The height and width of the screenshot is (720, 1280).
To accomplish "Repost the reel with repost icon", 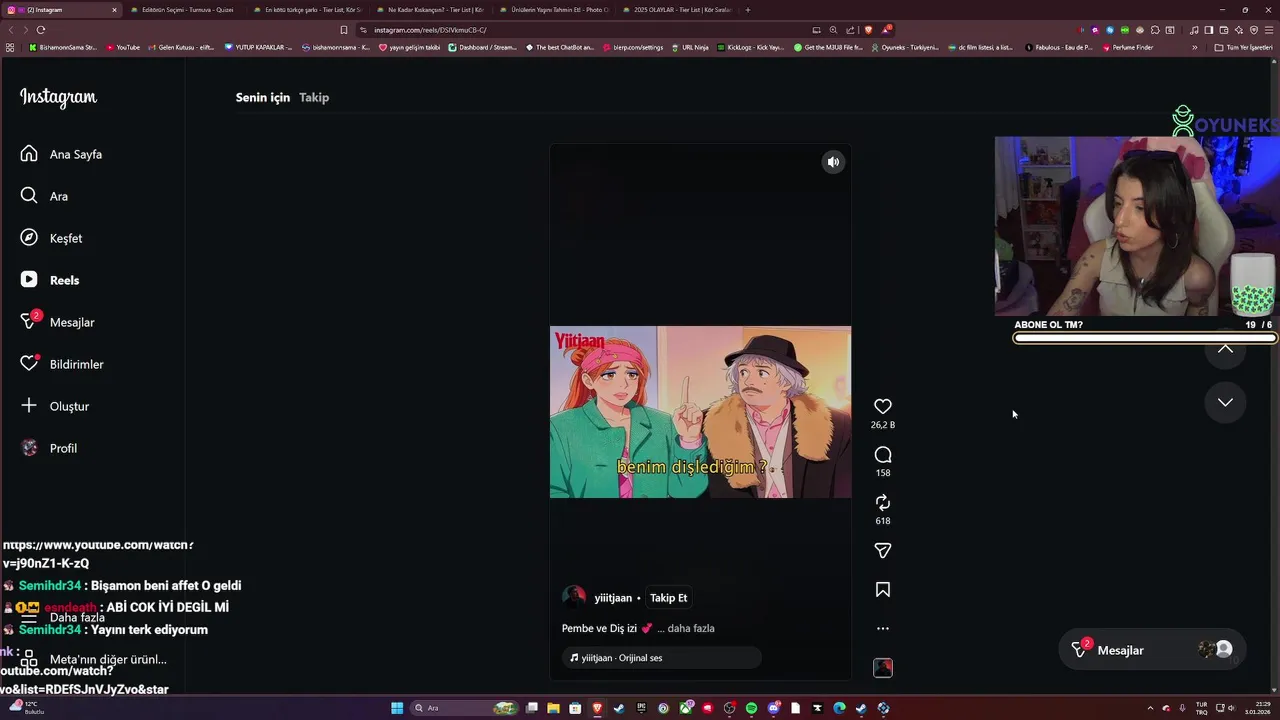I will click(882, 502).
